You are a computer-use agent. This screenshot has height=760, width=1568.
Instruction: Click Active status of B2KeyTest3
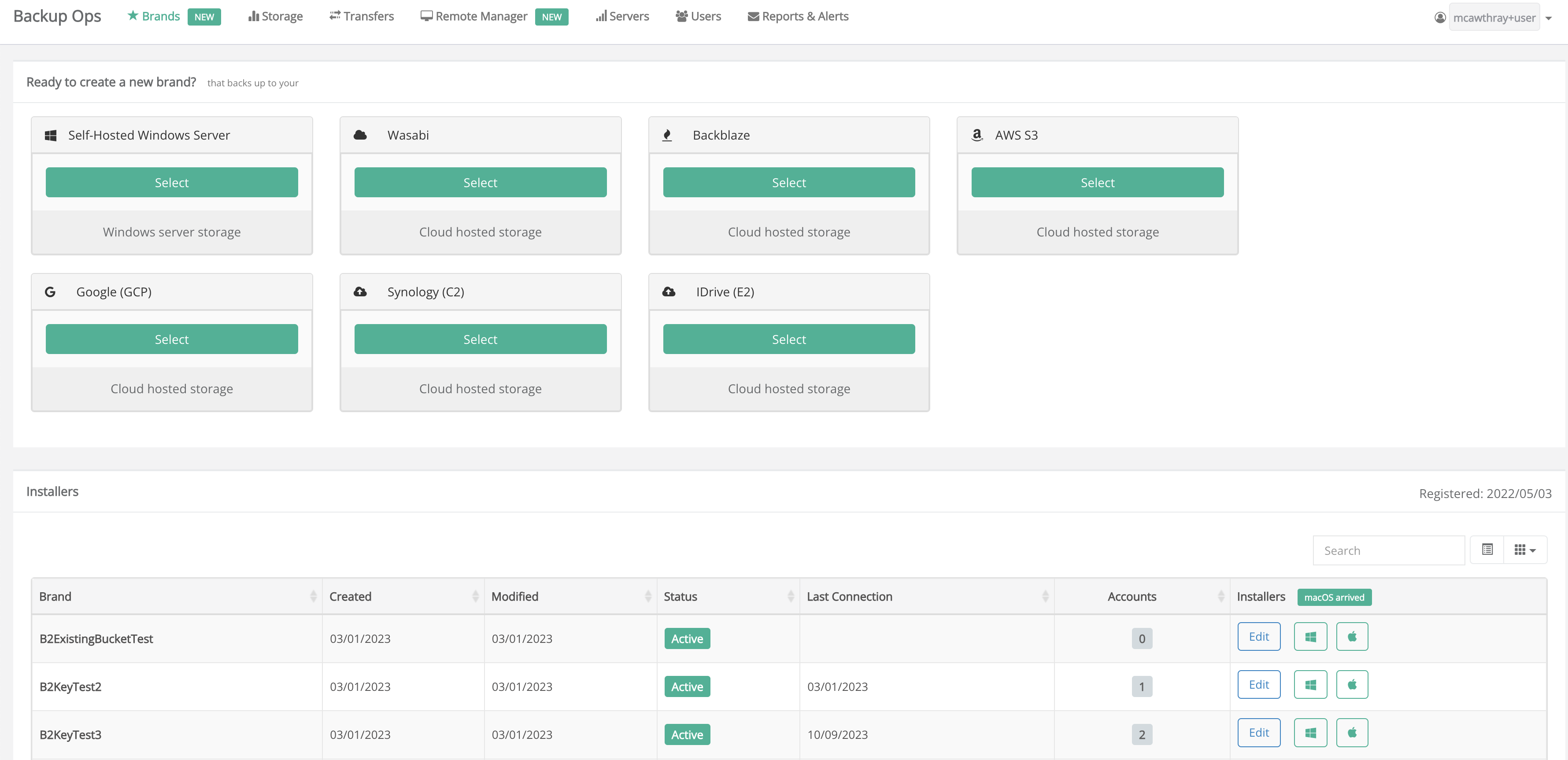[687, 735]
